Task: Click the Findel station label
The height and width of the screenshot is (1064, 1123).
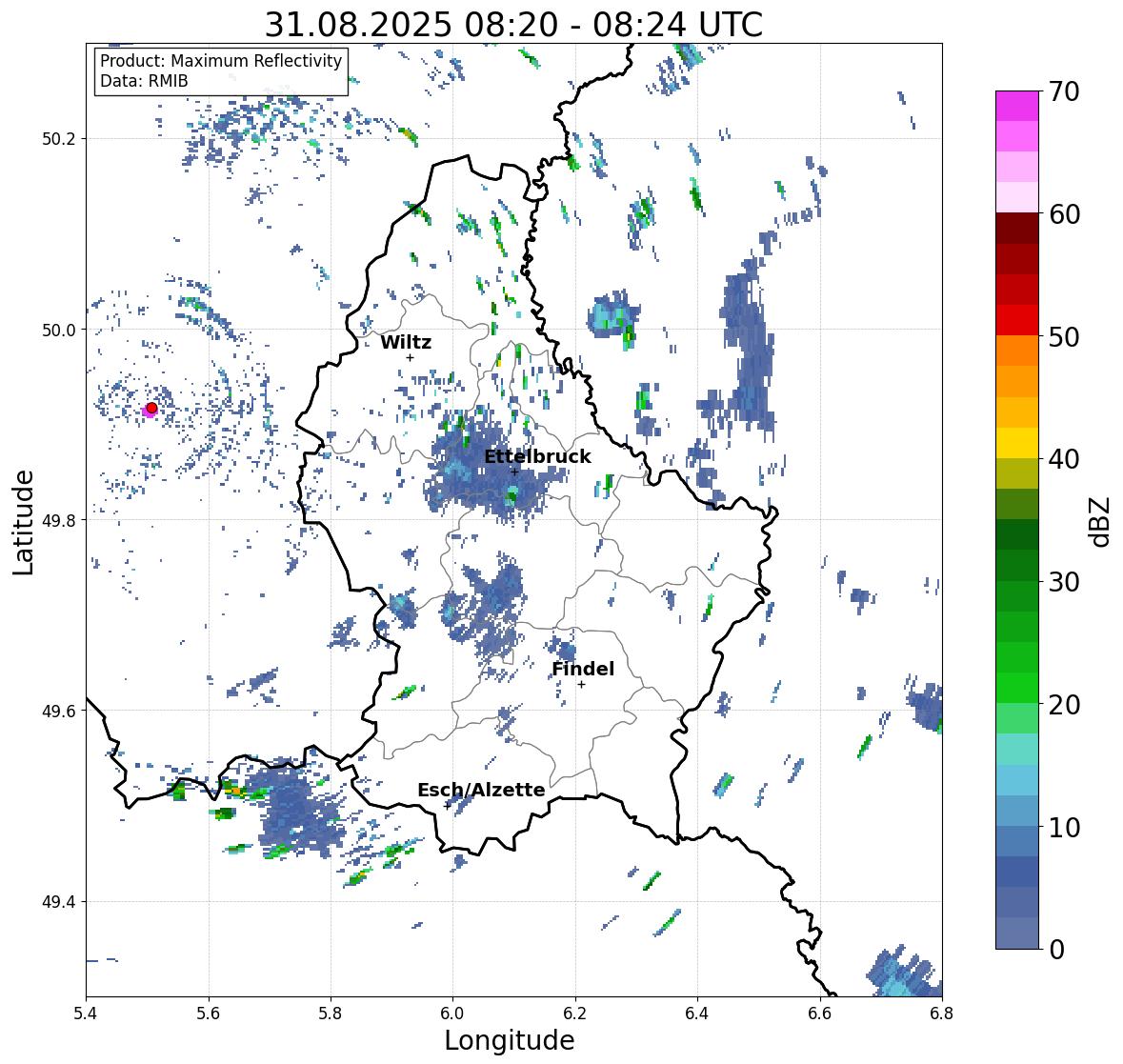Action: point(583,669)
